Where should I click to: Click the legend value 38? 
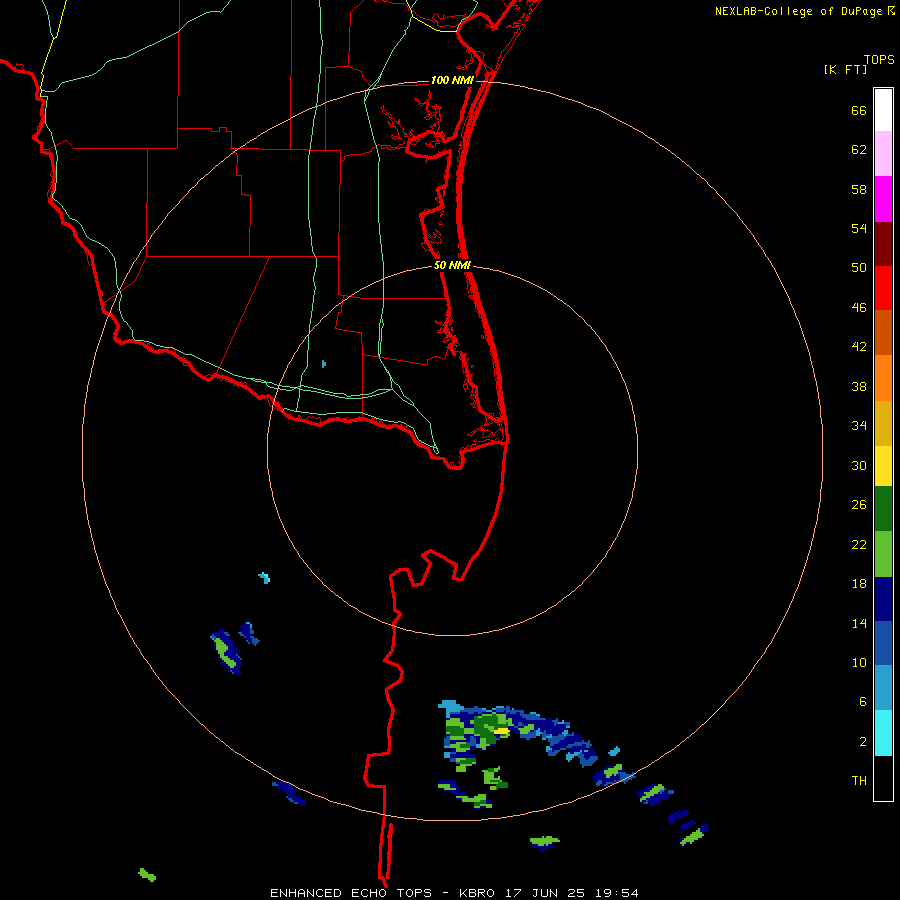click(859, 386)
